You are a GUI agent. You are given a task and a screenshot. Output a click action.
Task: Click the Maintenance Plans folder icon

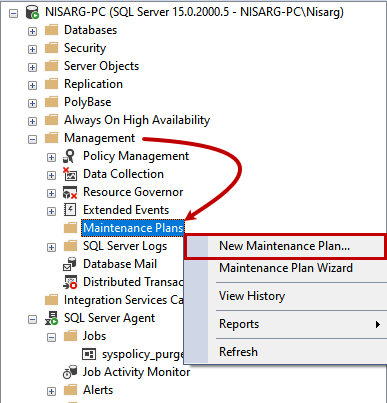pos(70,228)
